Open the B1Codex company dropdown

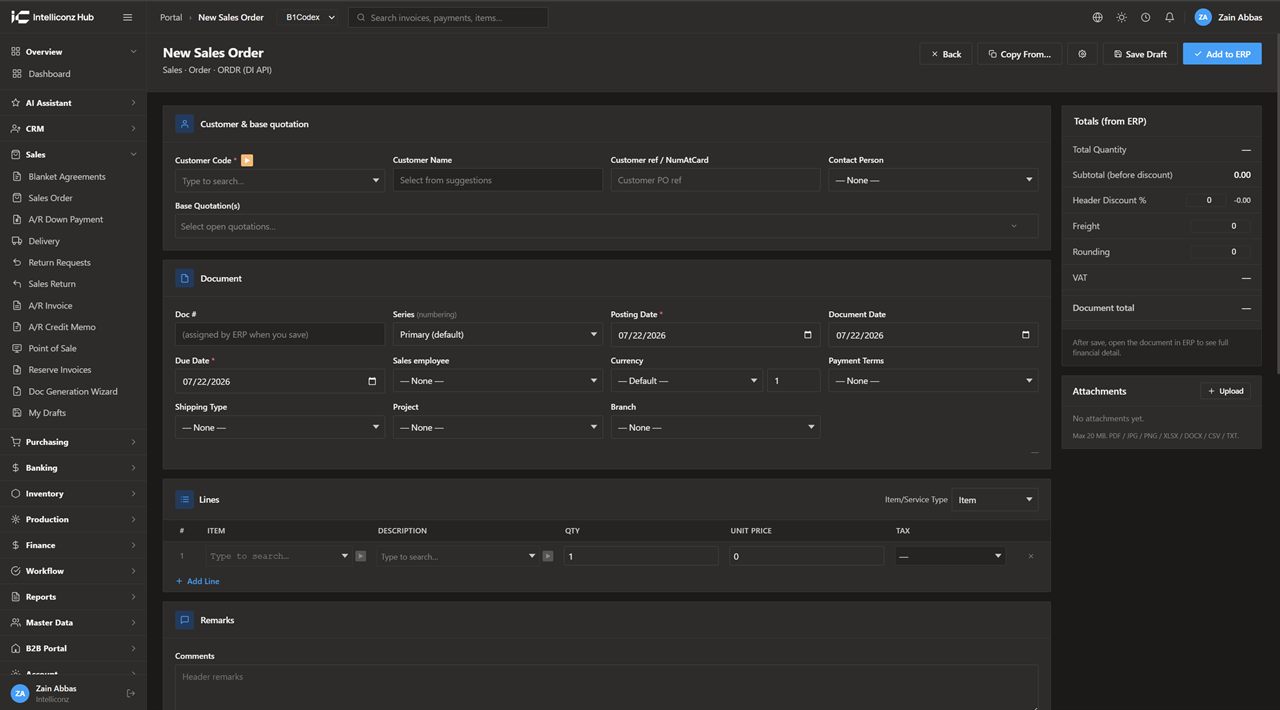point(310,17)
